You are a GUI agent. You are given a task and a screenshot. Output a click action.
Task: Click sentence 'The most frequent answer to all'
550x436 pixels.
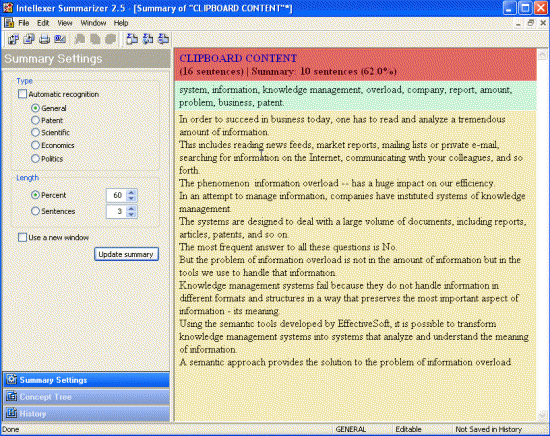click(288, 247)
